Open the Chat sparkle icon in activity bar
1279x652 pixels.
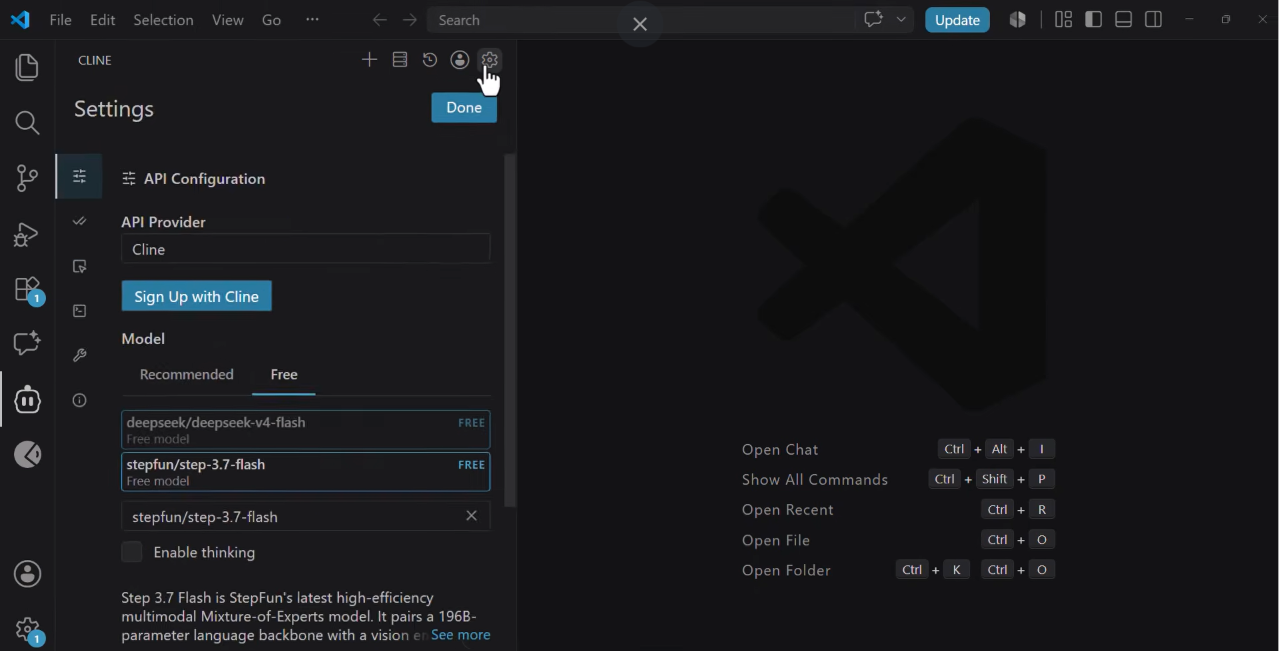tap(27, 343)
